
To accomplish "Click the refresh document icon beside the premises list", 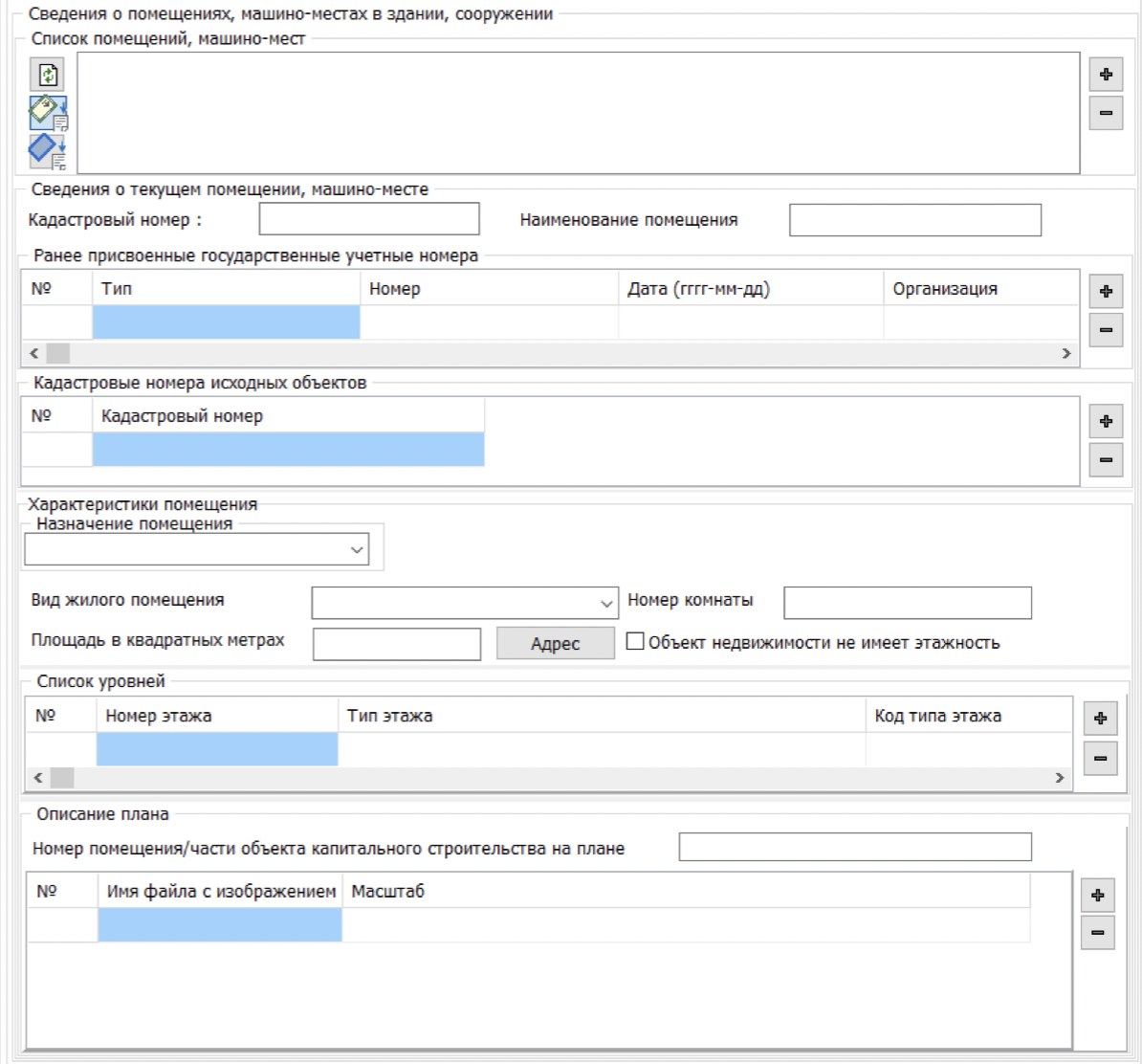I will click(x=48, y=75).
